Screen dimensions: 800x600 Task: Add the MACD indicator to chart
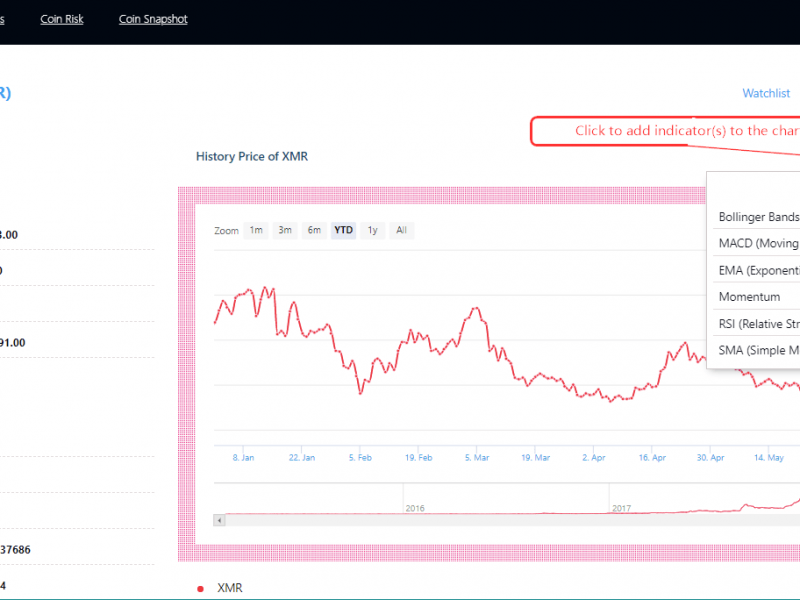click(758, 243)
